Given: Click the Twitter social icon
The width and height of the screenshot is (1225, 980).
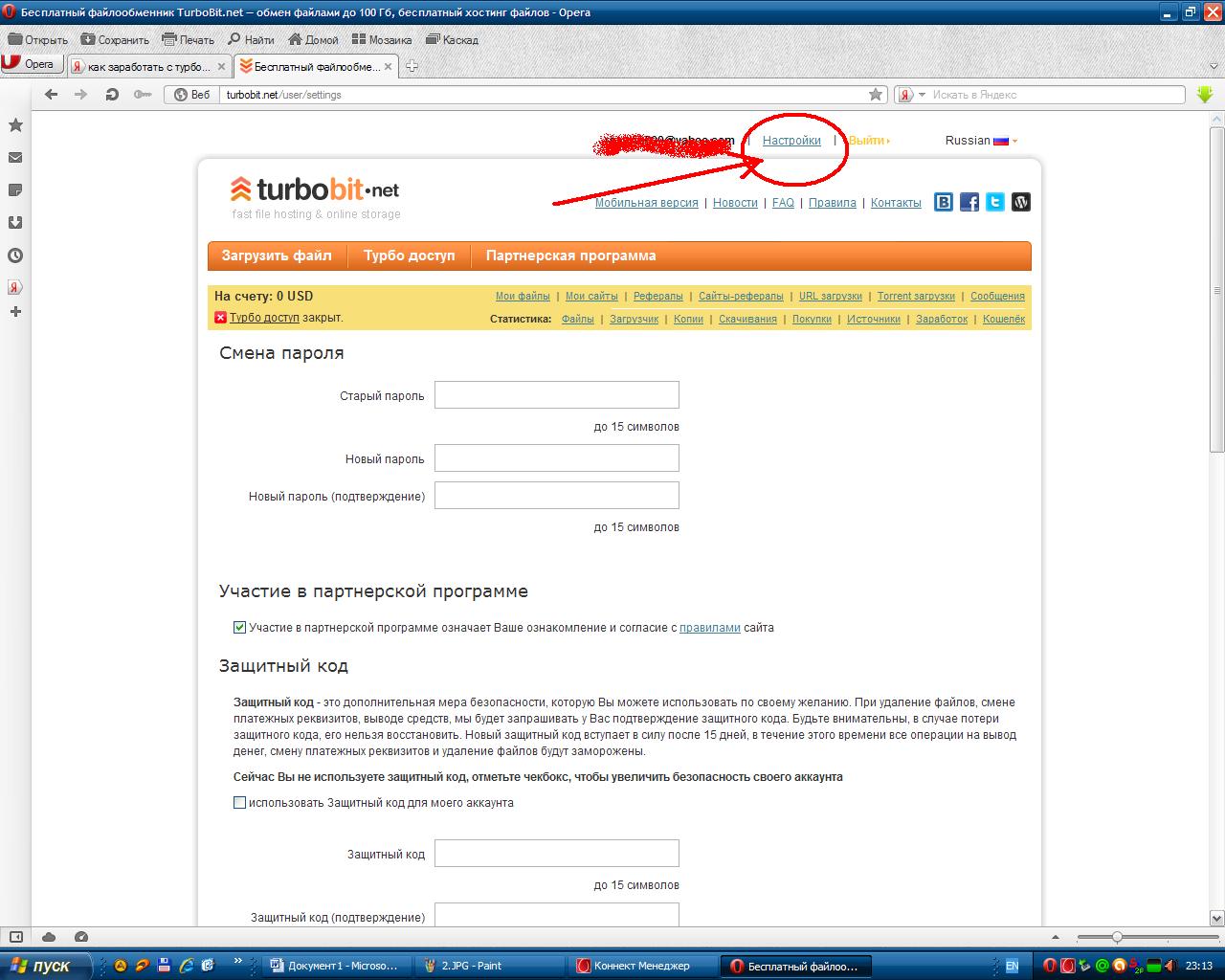Looking at the screenshot, I should 995,202.
